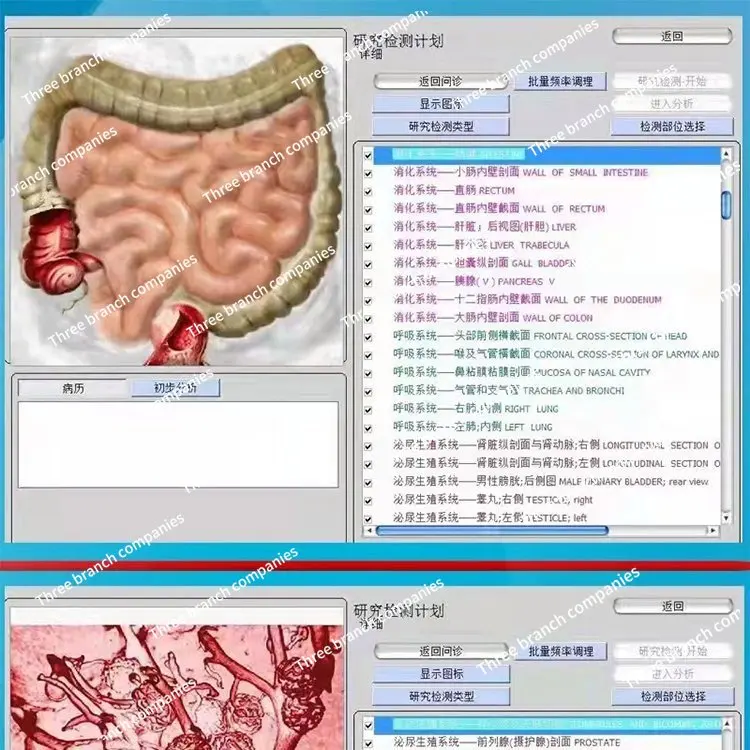Select 左肺 LEFT LUNG row
This screenshot has width=750, height=750.
[473, 427]
